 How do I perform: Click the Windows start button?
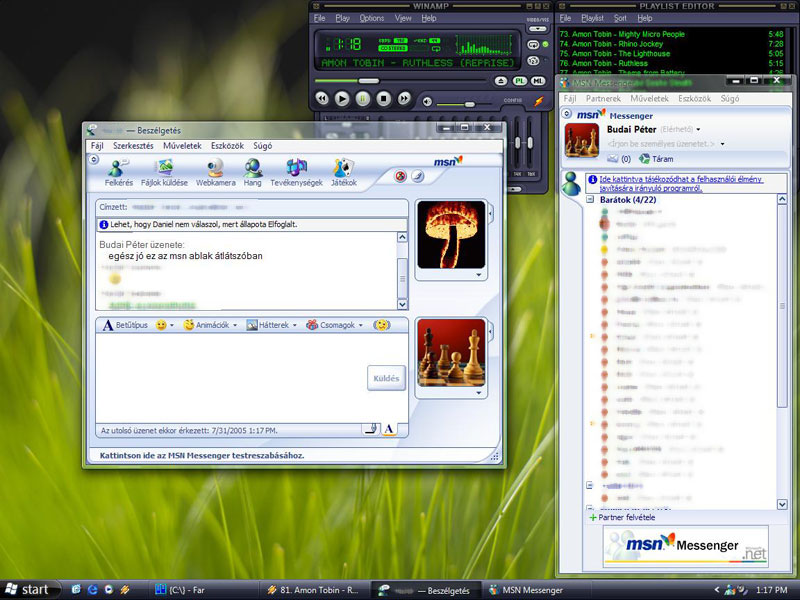30,590
